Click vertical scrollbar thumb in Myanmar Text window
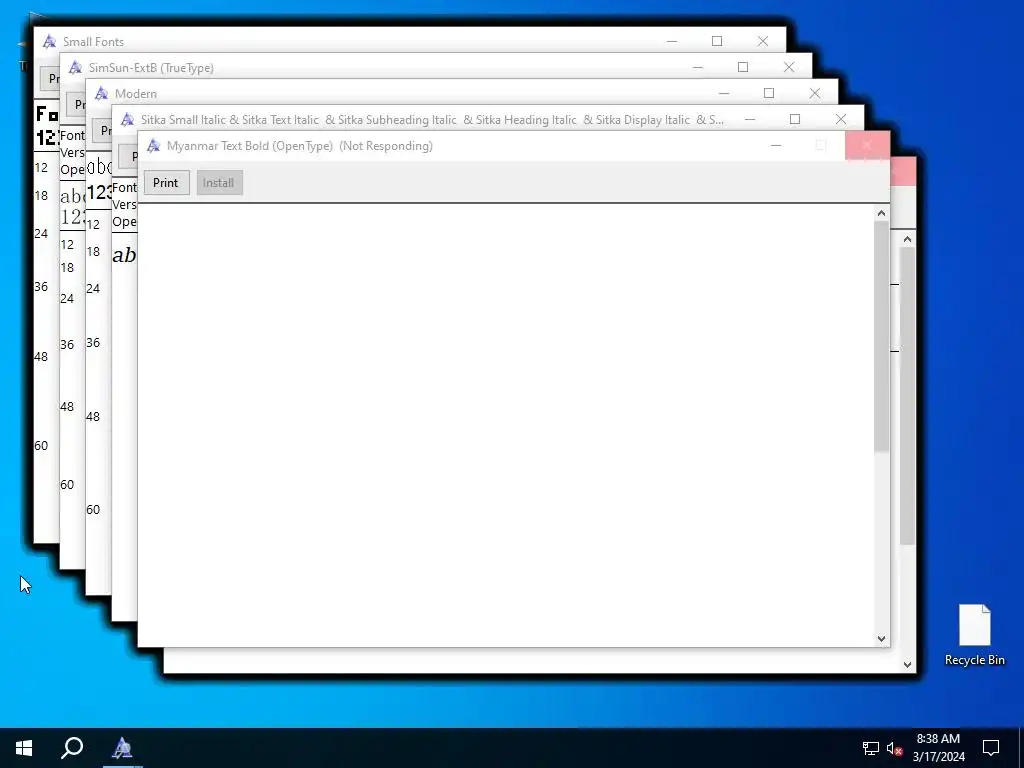 [882, 336]
